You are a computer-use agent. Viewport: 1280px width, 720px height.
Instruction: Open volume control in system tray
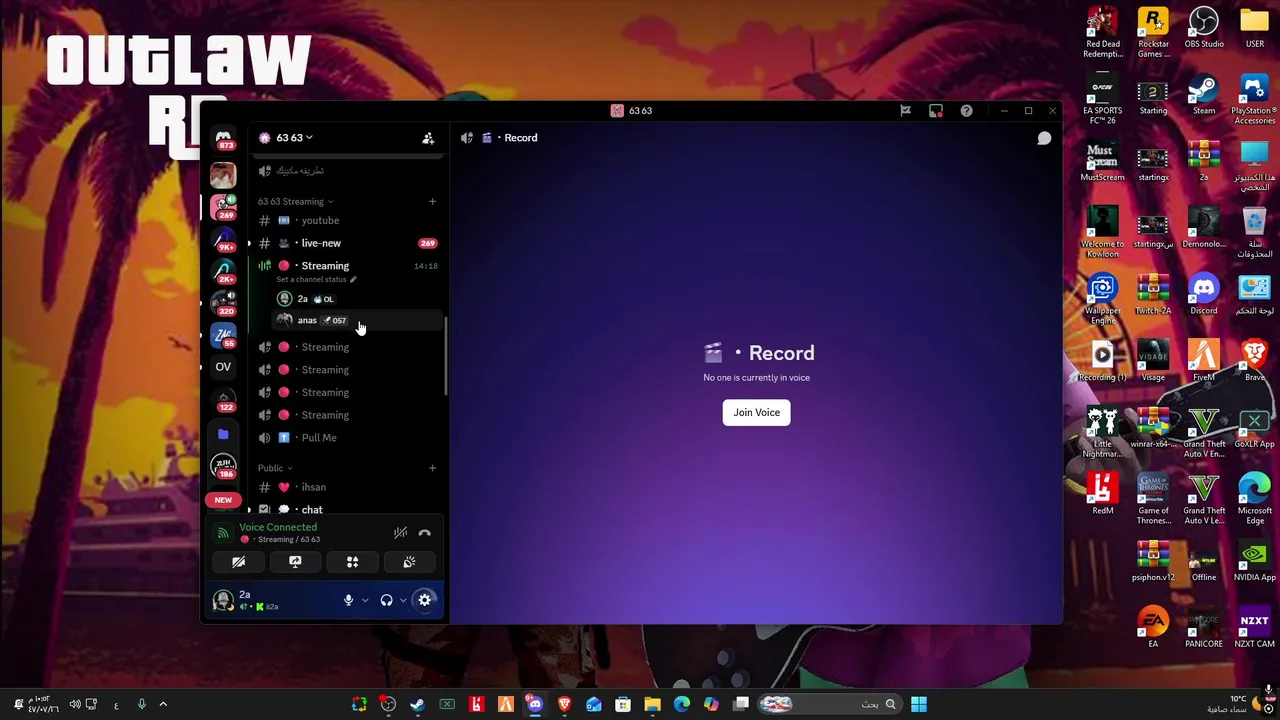[x=75, y=705]
